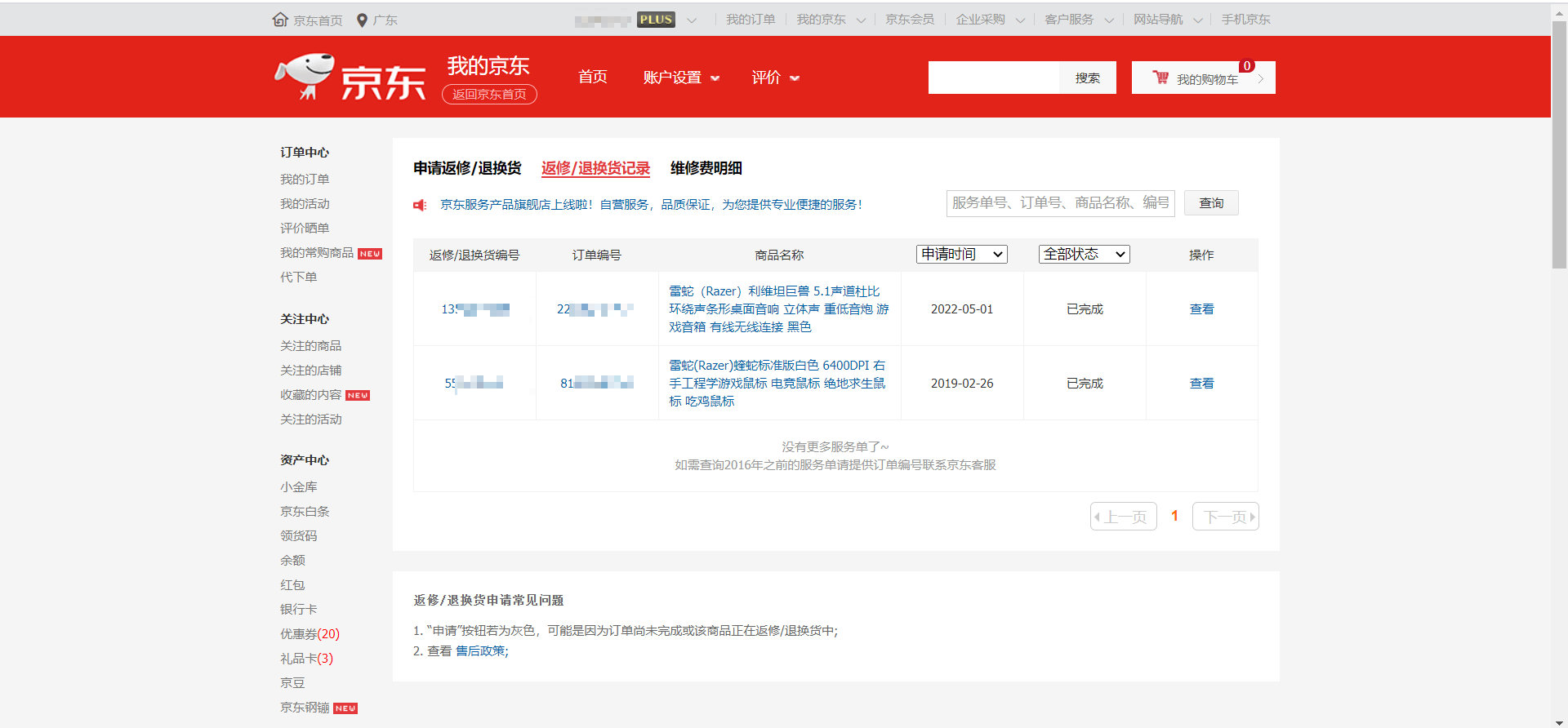Click the page scrollbar thumb
Viewport: 1568px width, 728px height.
pyautogui.click(x=1559, y=144)
